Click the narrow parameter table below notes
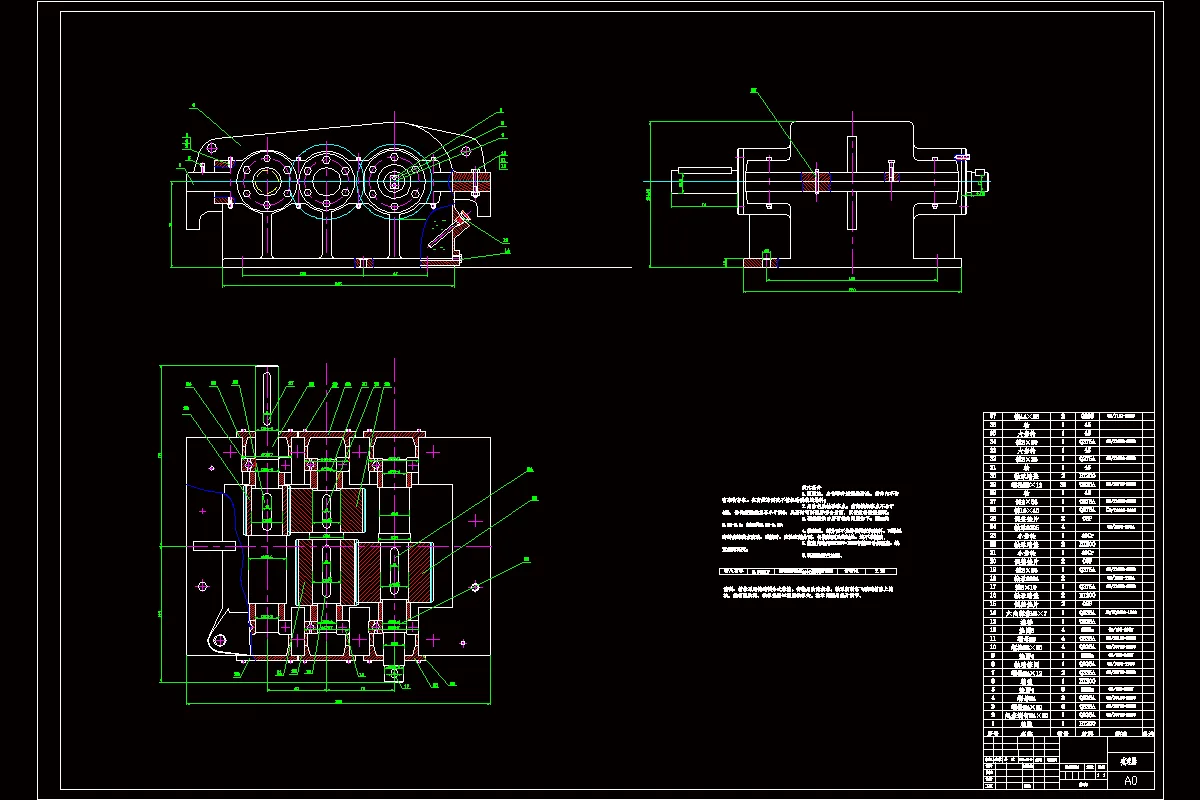This screenshot has width=1200, height=800. 808,572
